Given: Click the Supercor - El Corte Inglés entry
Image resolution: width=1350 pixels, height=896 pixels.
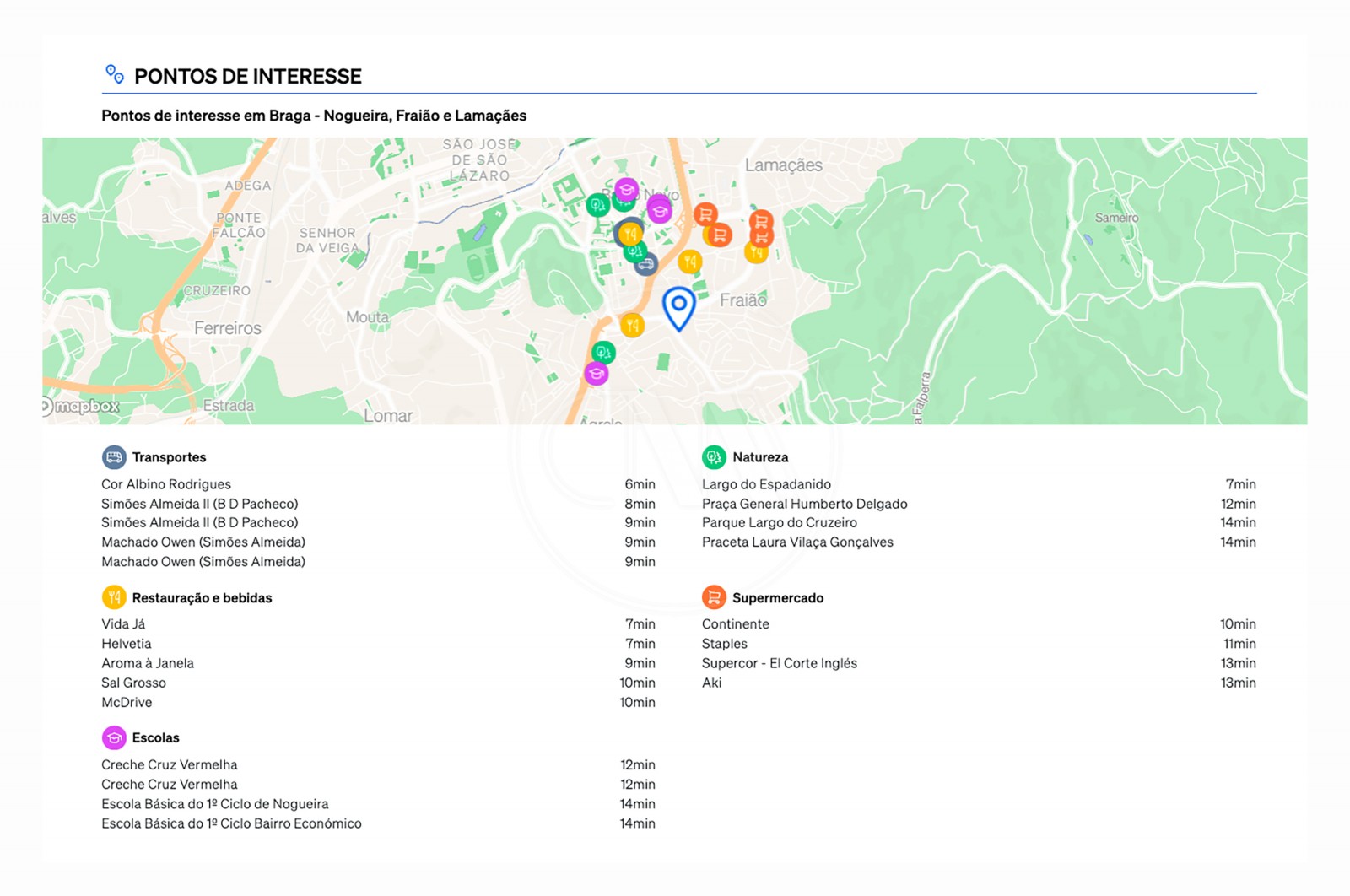Looking at the screenshot, I should click(779, 663).
